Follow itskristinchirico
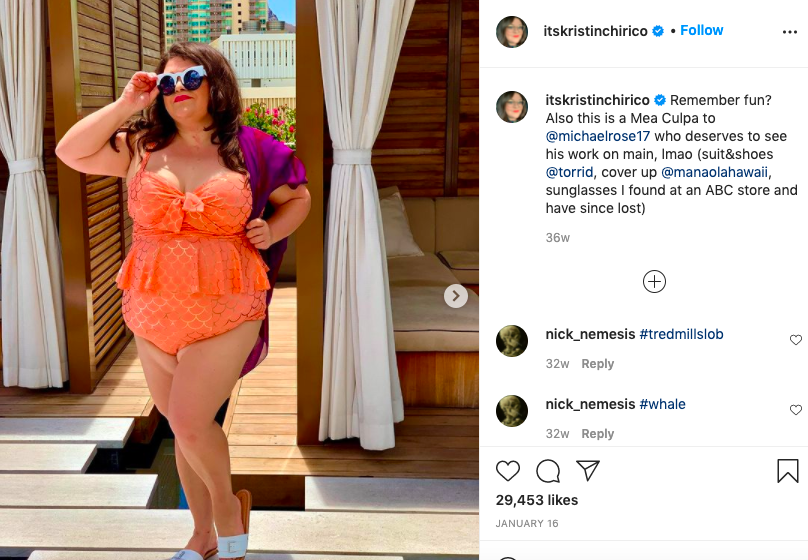Viewport: 808px width, 560px height. [701, 30]
